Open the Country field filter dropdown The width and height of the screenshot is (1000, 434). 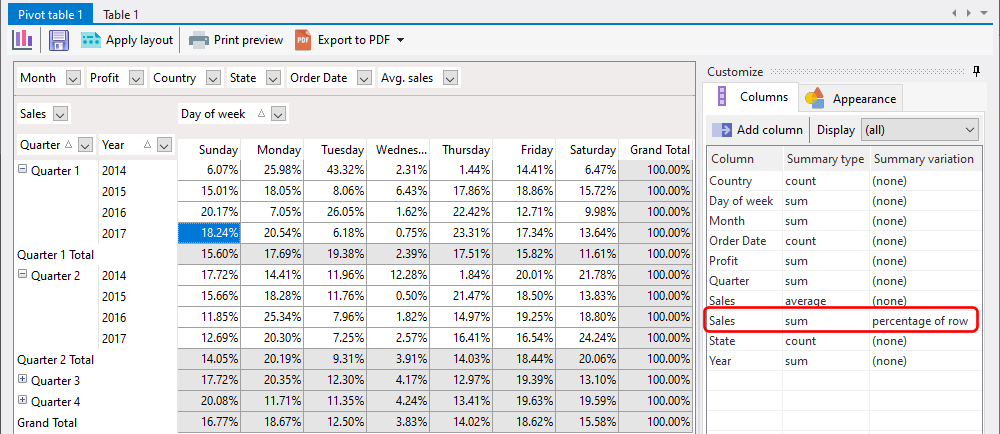(214, 78)
